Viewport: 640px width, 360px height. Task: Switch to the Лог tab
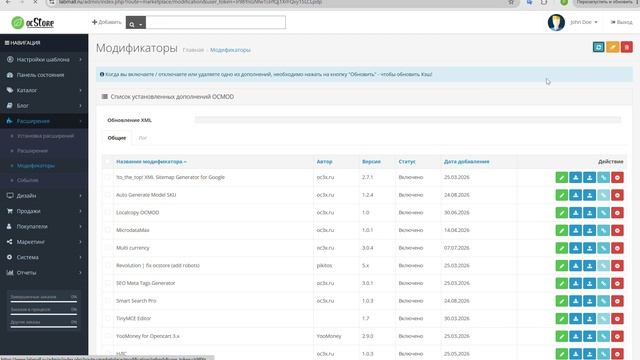click(x=142, y=138)
